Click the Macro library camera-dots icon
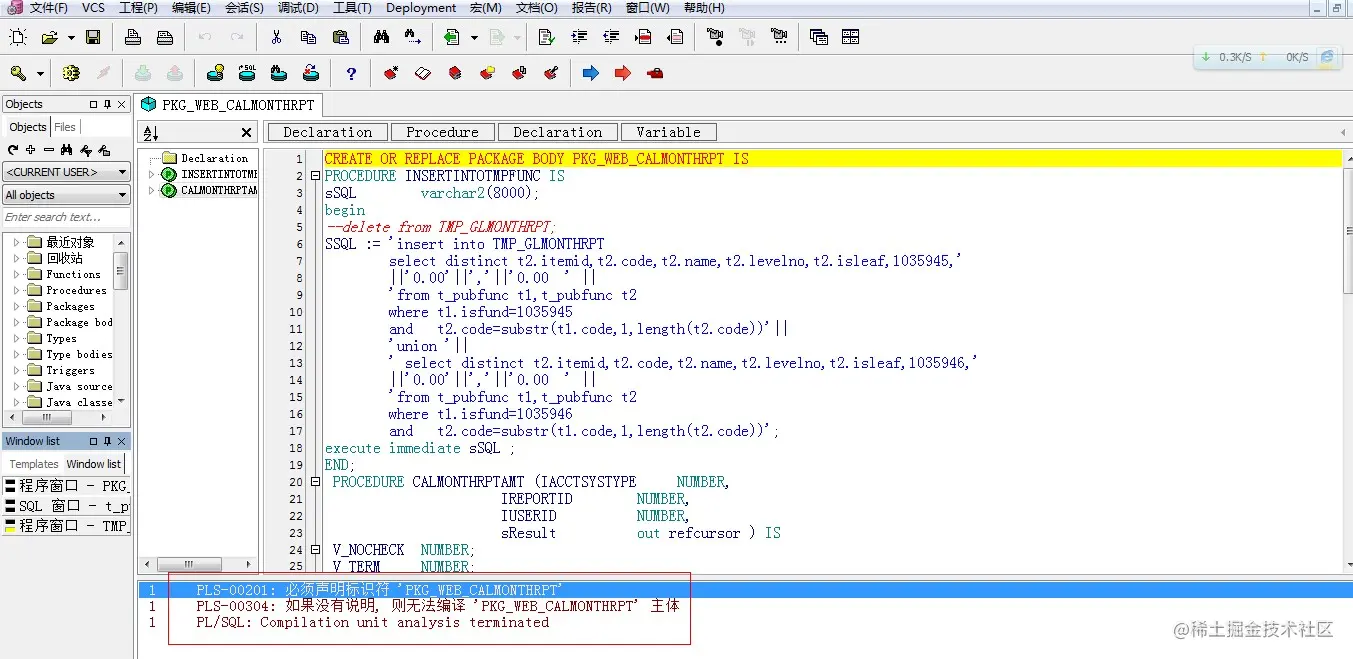This screenshot has width=1353, height=659. 779,37
